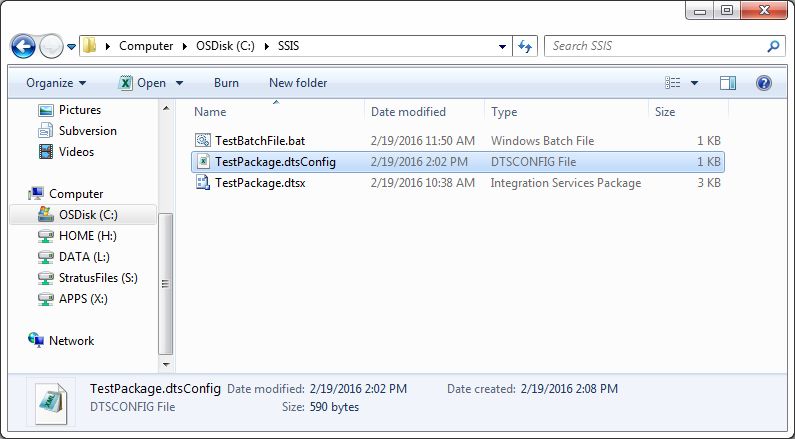The height and width of the screenshot is (439, 795).
Task: Click the TestBatchFile.bat file icon
Action: click(x=203, y=141)
